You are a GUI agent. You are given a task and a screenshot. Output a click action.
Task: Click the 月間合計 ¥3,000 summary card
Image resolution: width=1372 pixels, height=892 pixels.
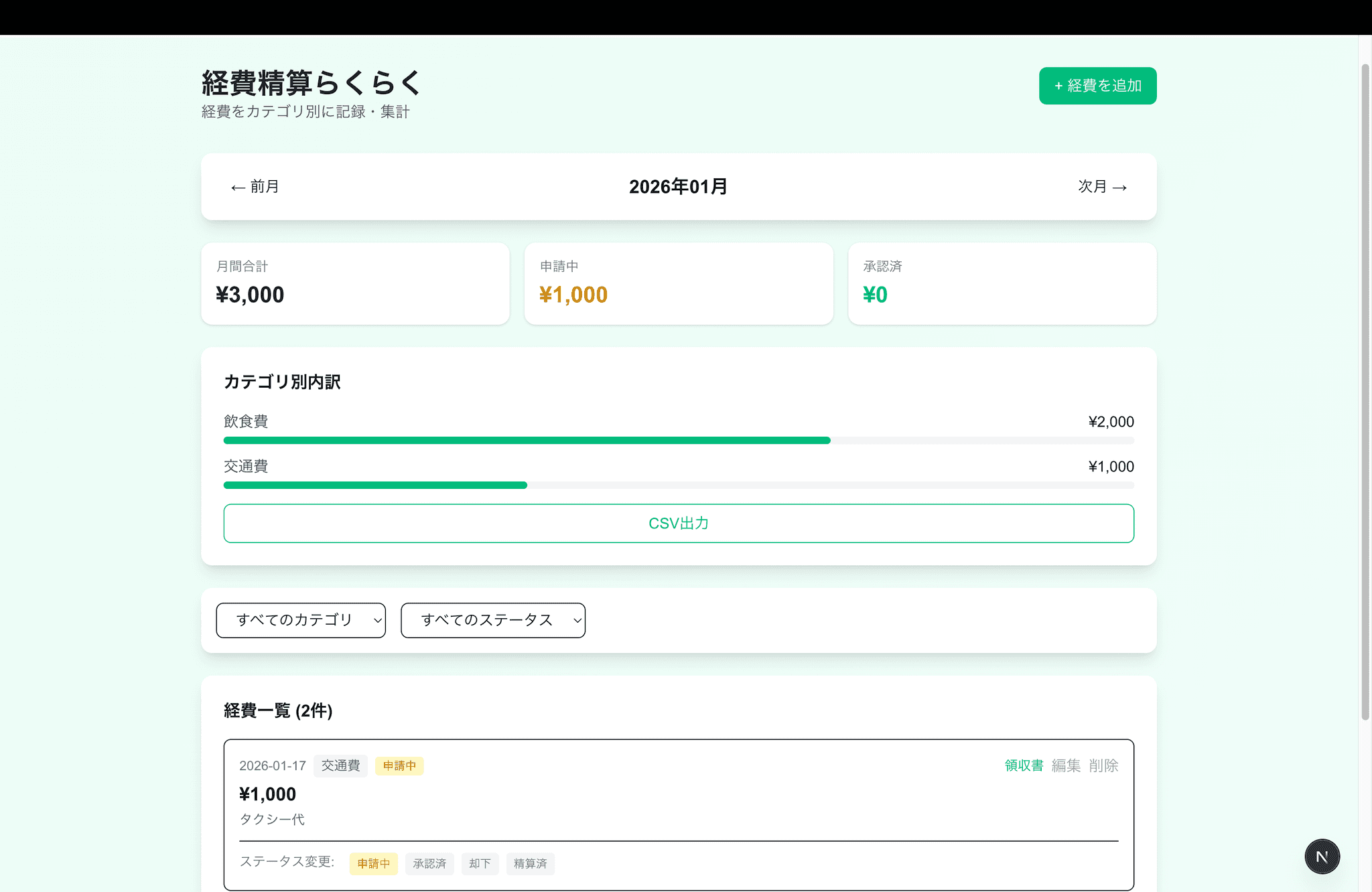tap(355, 283)
